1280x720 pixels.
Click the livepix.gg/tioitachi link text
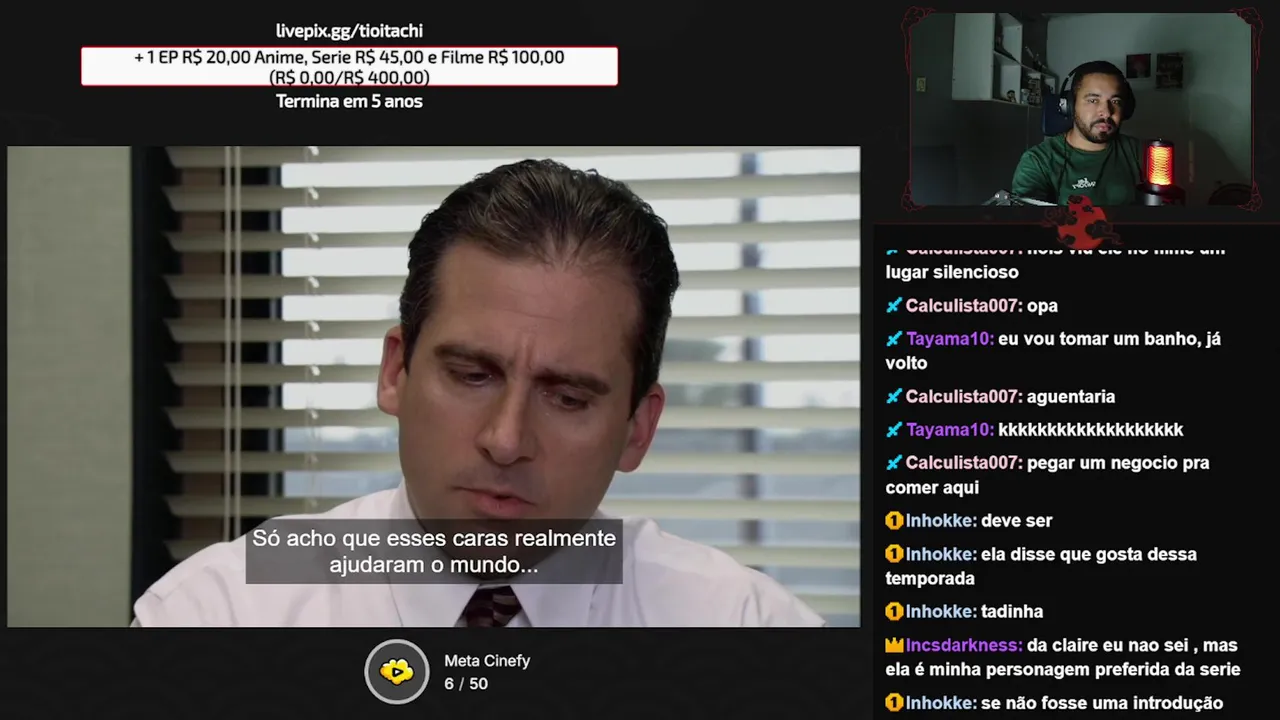[x=349, y=31]
